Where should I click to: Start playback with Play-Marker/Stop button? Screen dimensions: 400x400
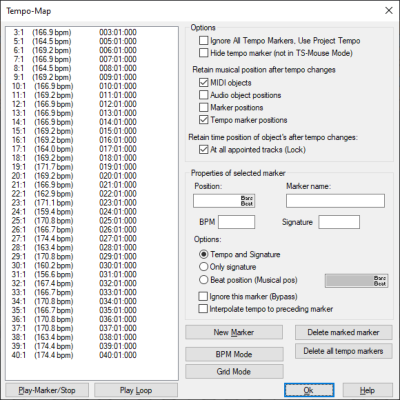tap(47, 390)
